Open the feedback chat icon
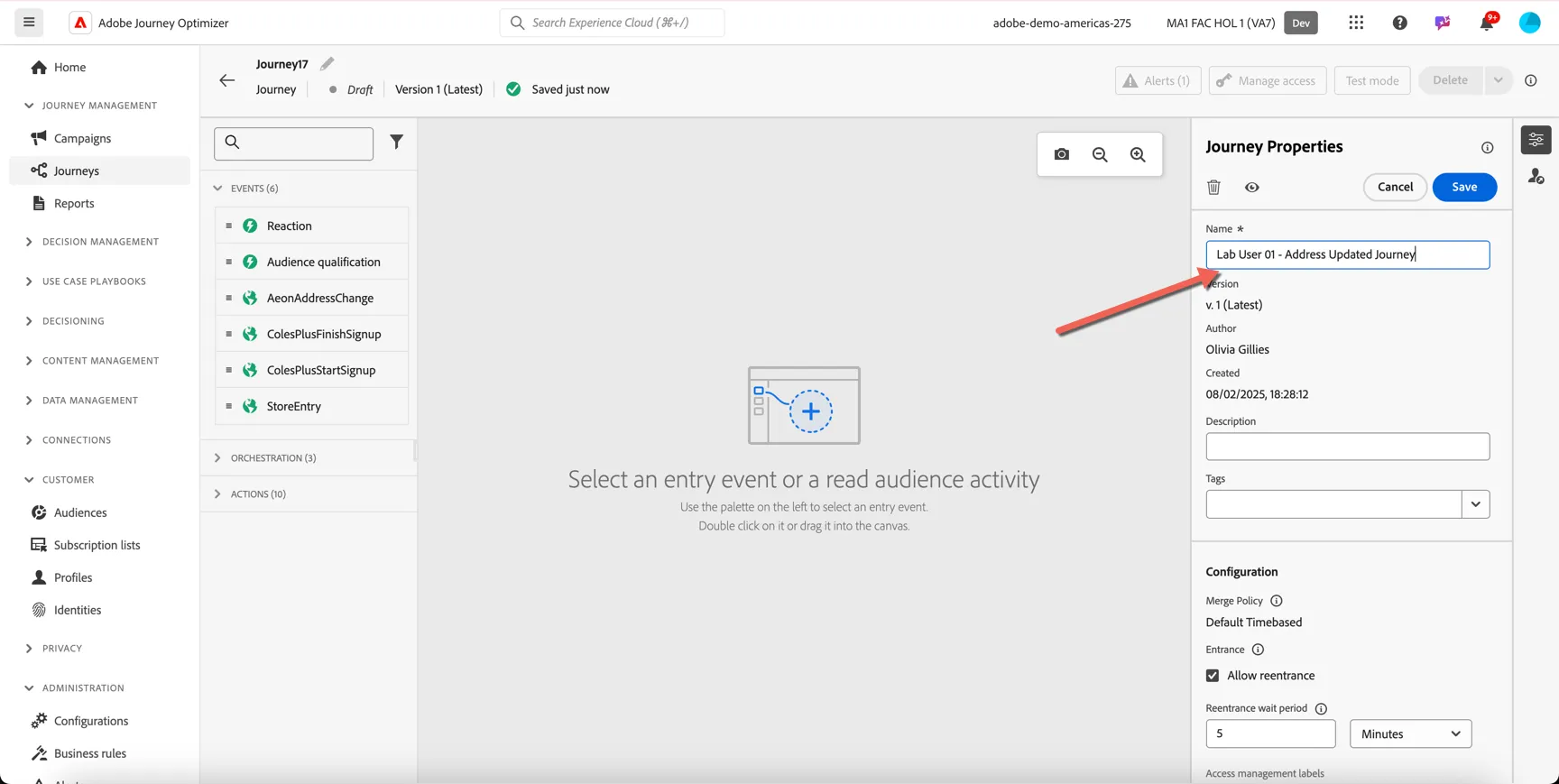Screen dimensions: 1559x784 (1443, 23)
